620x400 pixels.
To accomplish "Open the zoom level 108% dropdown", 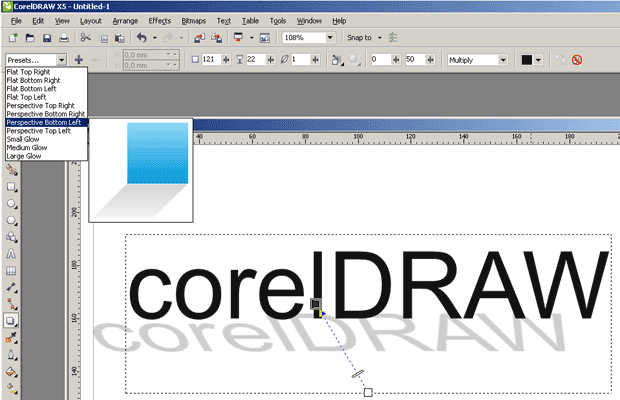I will pyautogui.click(x=330, y=38).
